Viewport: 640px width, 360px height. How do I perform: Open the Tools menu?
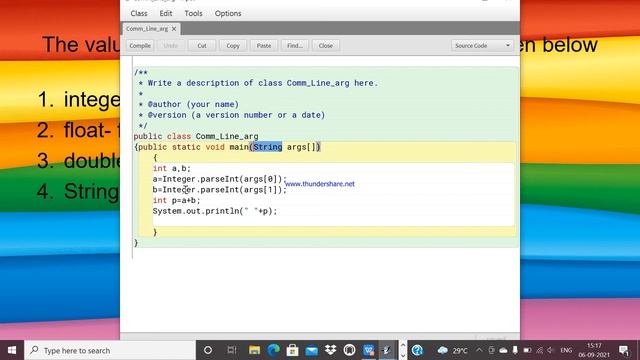(193, 13)
